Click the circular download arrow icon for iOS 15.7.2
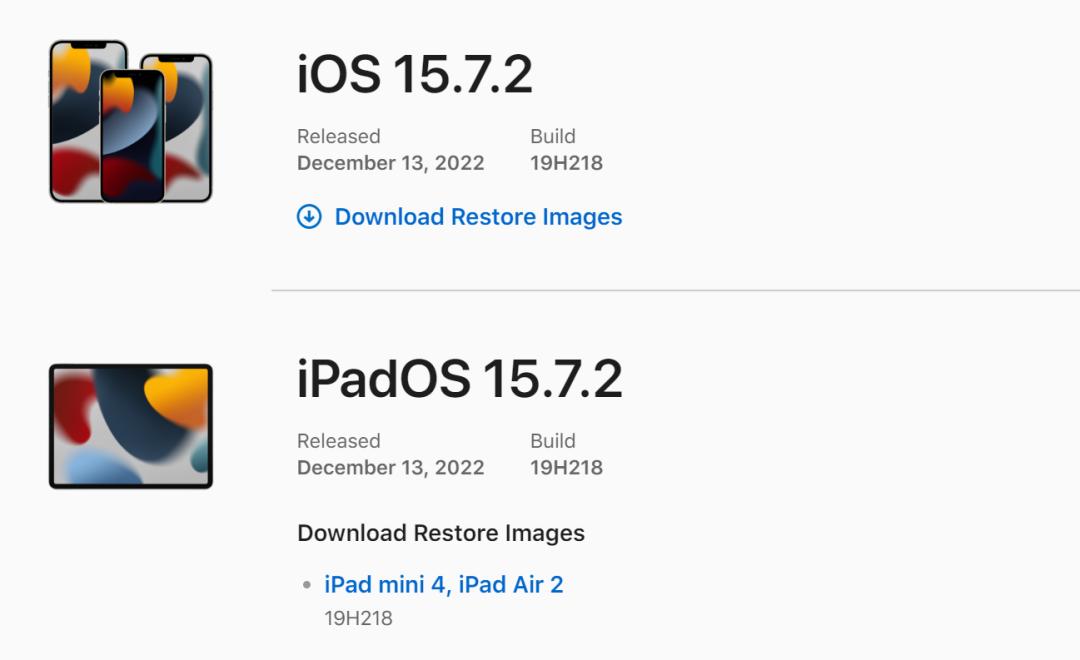1080x660 pixels. [308, 216]
